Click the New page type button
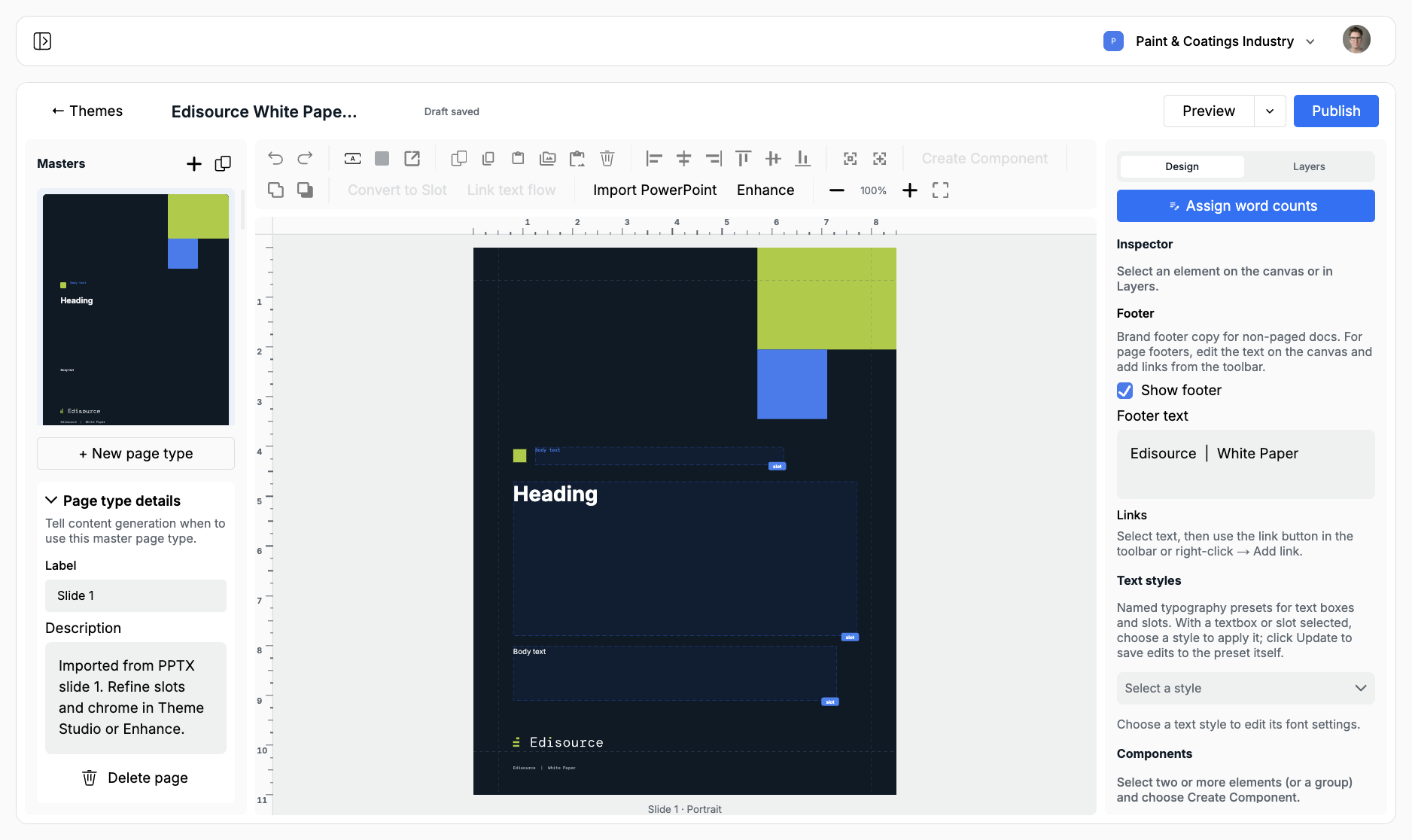The width and height of the screenshot is (1412, 840). click(135, 453)
